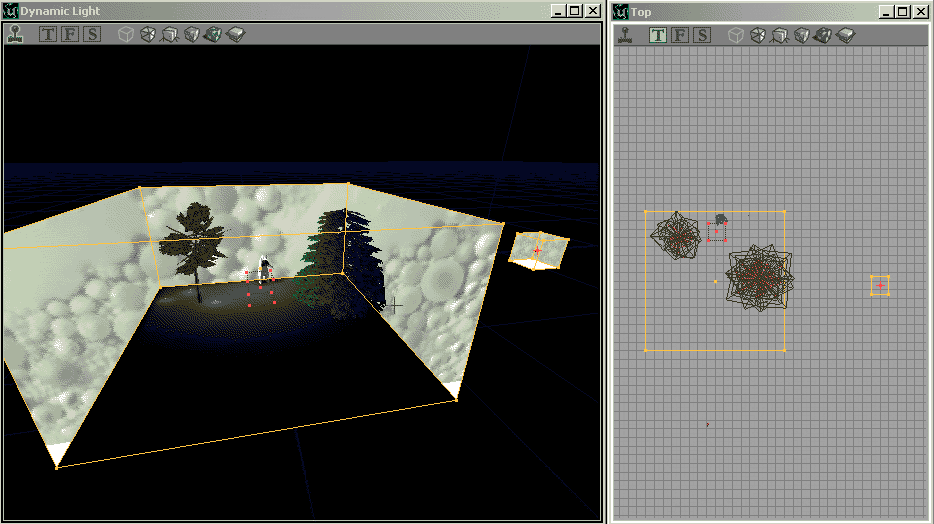Enable Wireframe render mode in Dynamic Light viewport
The height and width of the screenshot is (524, 934).
pyautogui.click(x=148, y=34)
